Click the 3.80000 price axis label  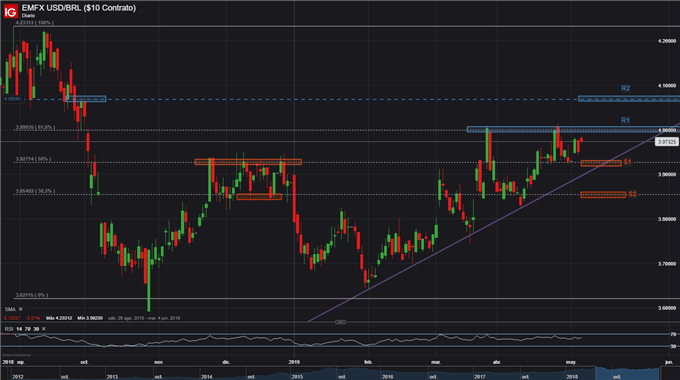click(x=667, y=219)
